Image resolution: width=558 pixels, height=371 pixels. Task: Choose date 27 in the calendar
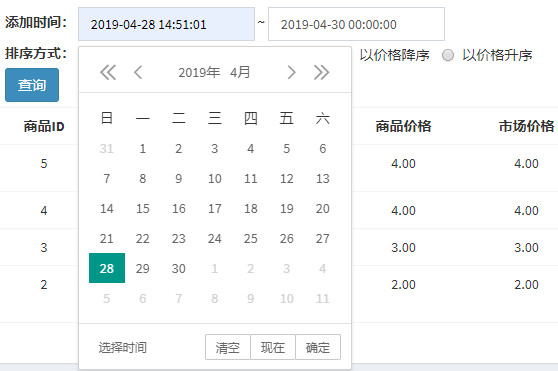323,238
